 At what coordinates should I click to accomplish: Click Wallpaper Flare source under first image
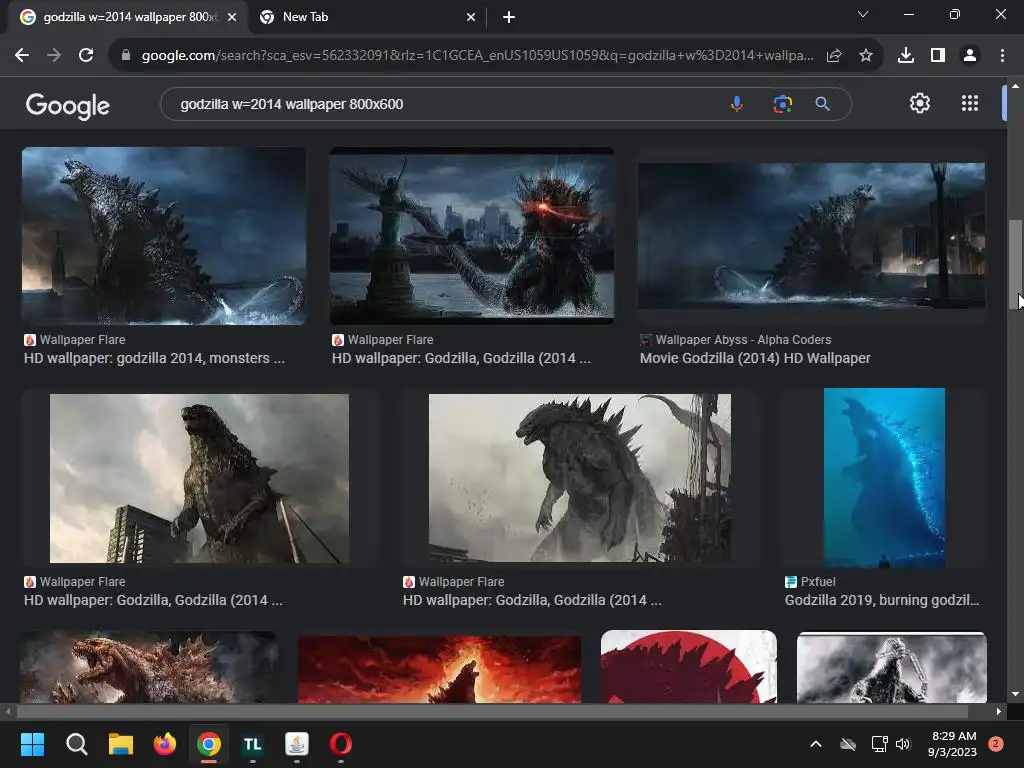pos(82,340)
